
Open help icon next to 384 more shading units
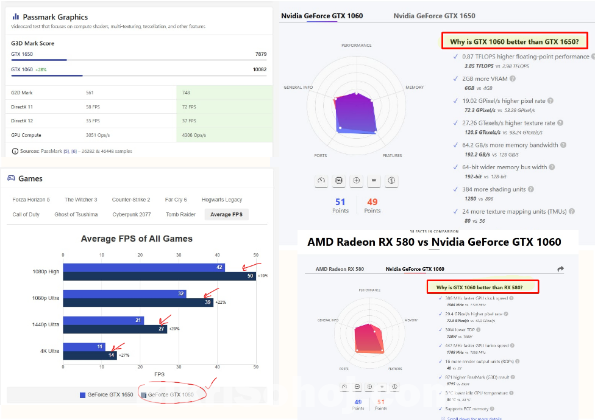531,189
